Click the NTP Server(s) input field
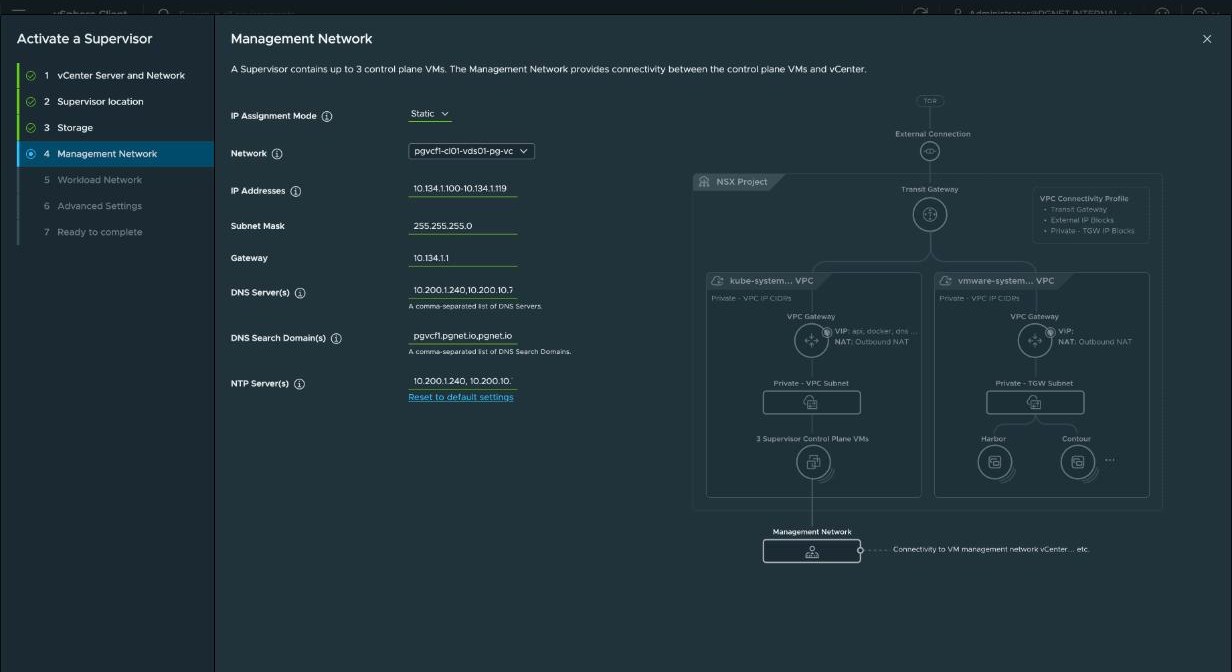1232x672 pixels. 463,381
